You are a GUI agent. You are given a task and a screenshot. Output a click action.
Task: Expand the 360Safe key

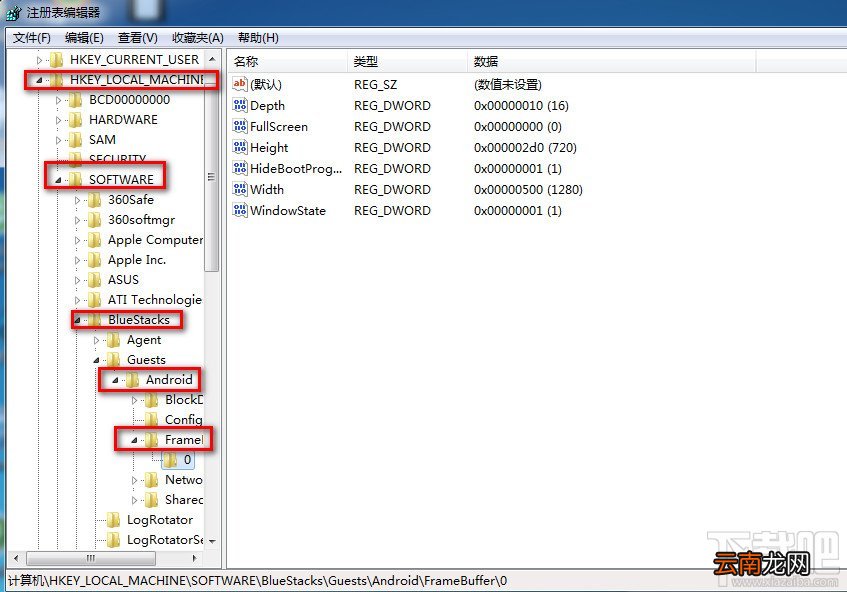(x=77, y=200)
